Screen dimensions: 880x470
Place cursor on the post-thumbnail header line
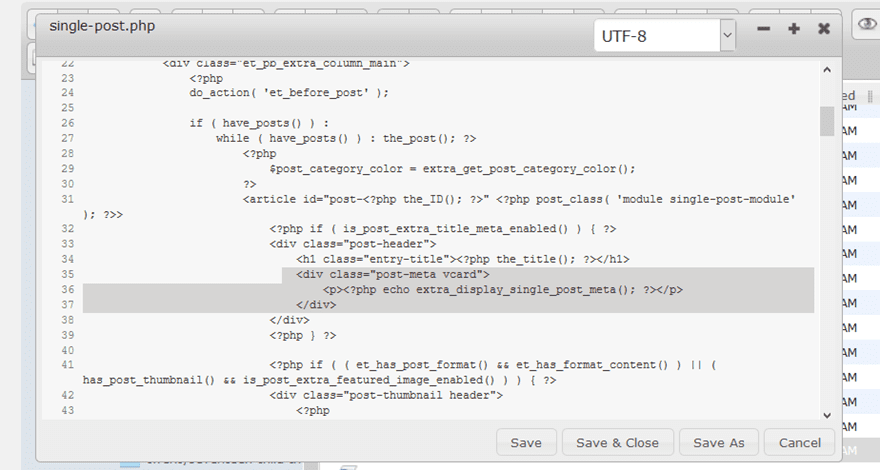385,396
